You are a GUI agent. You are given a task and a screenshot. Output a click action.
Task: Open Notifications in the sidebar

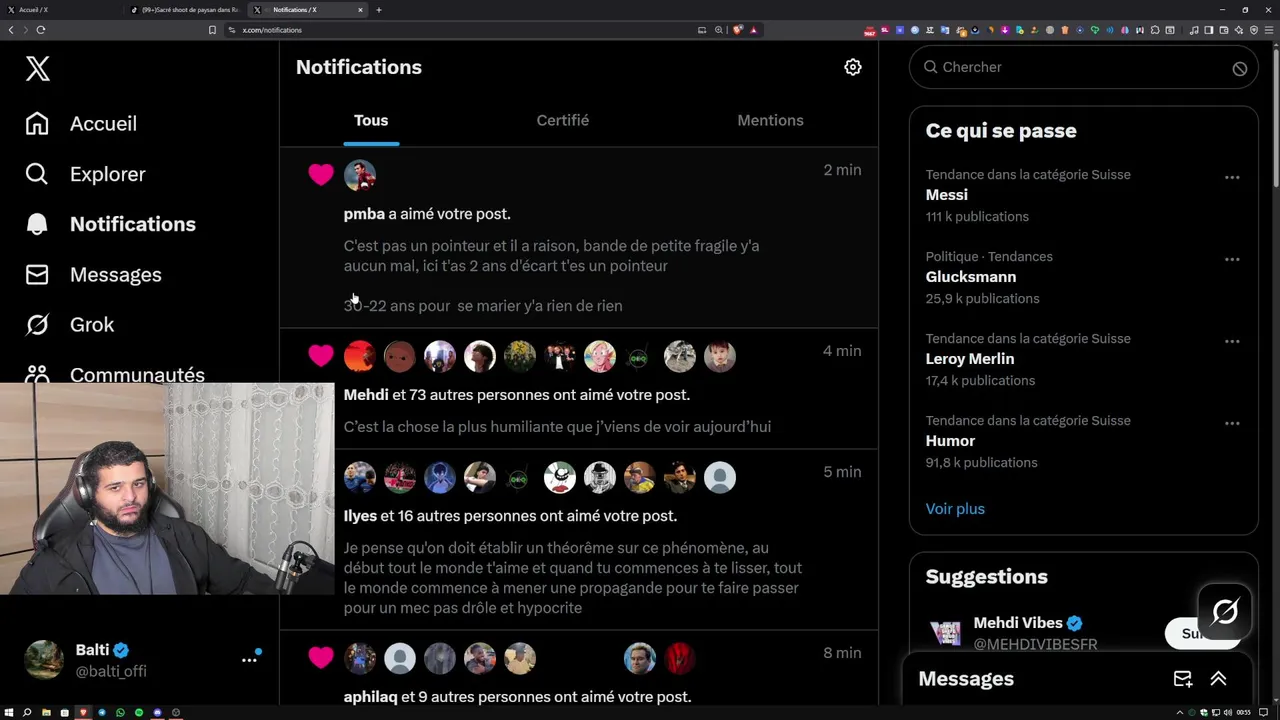coord(111,224)
